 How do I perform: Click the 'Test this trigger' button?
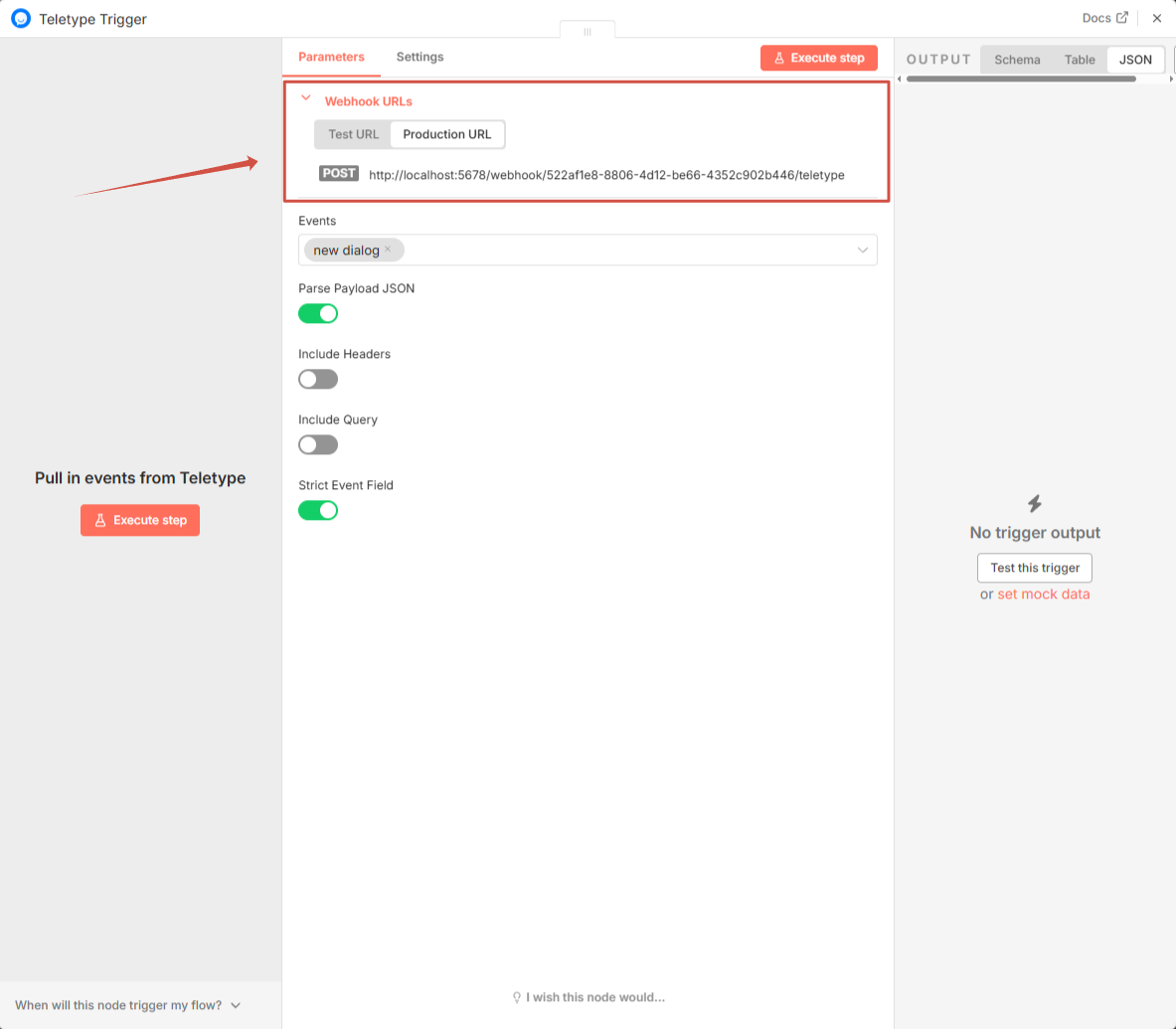[1034, 568]
